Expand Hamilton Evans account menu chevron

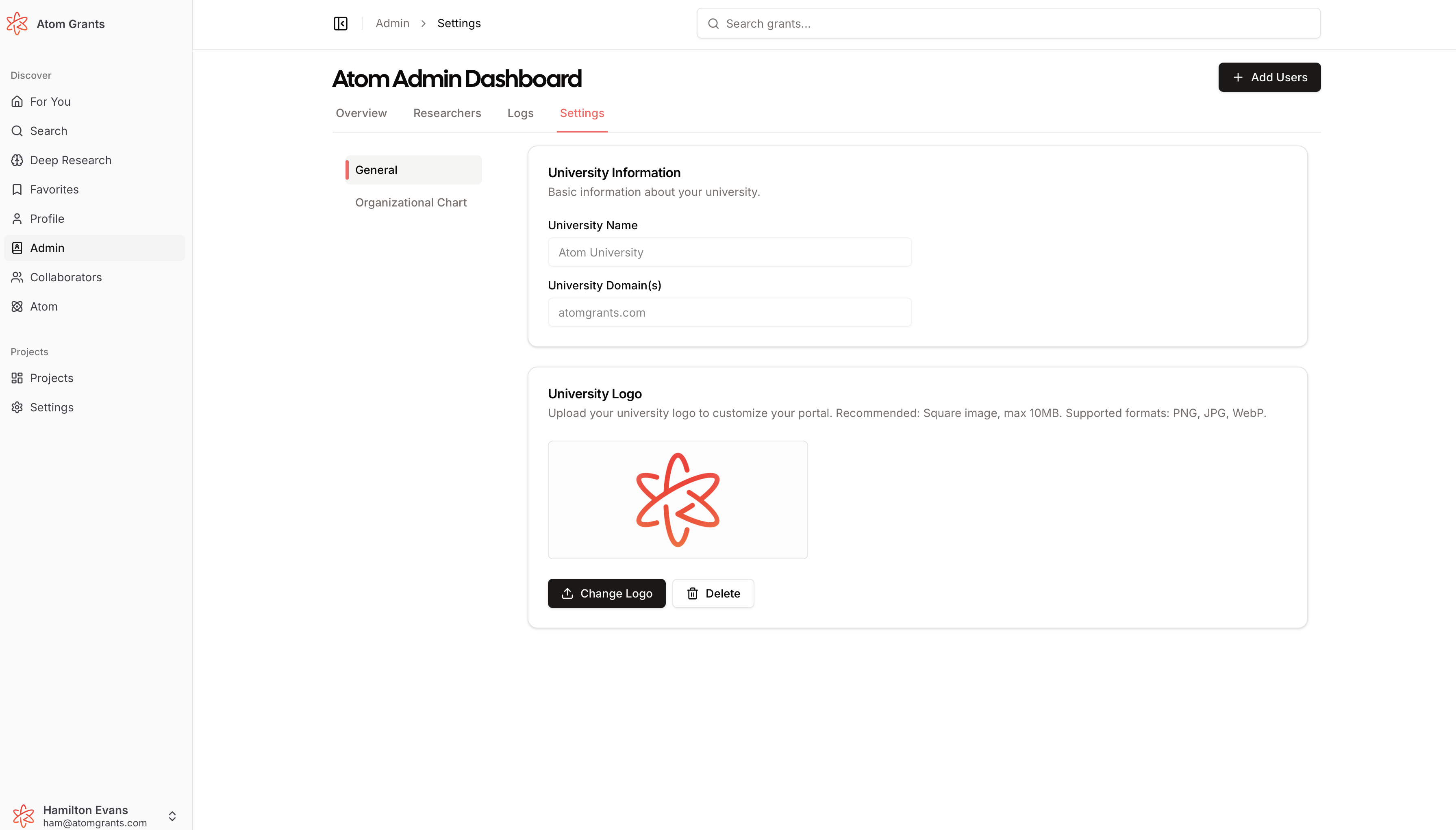(x=172, y=816)
